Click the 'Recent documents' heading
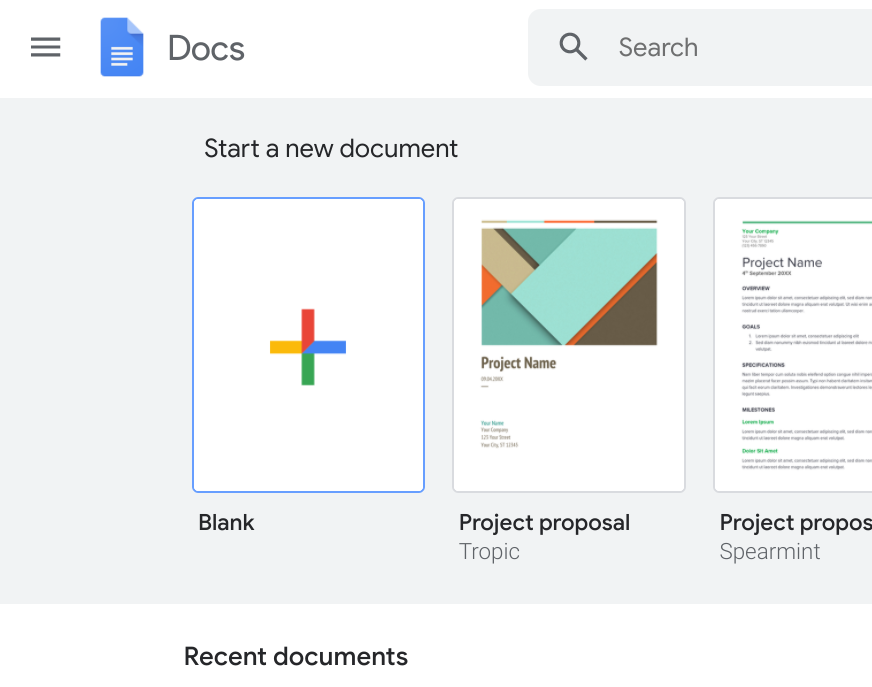The height and width of the screenshot is (687, 872). 296,656
